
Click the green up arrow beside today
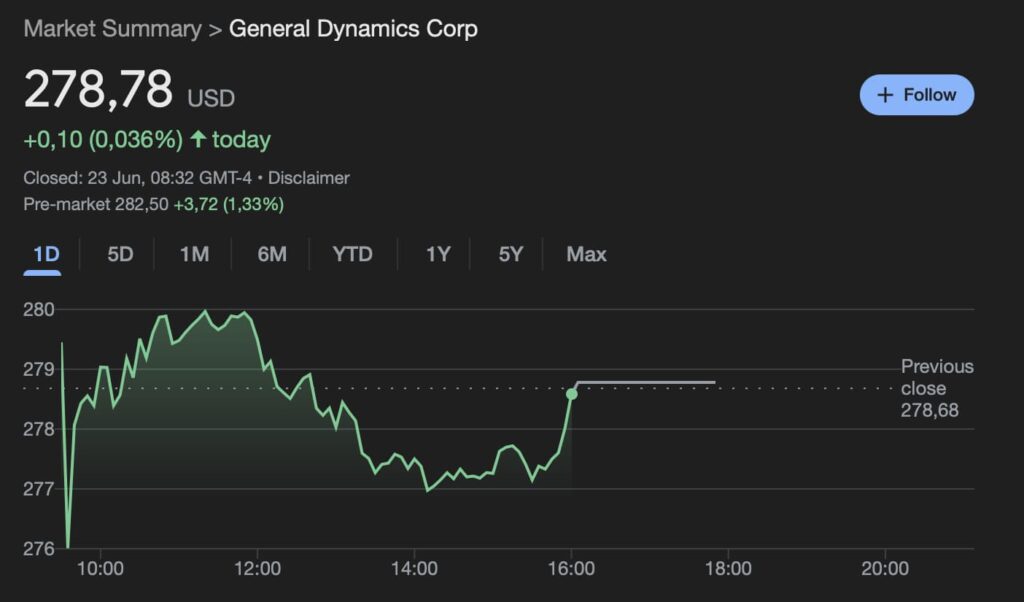[198, 138]
